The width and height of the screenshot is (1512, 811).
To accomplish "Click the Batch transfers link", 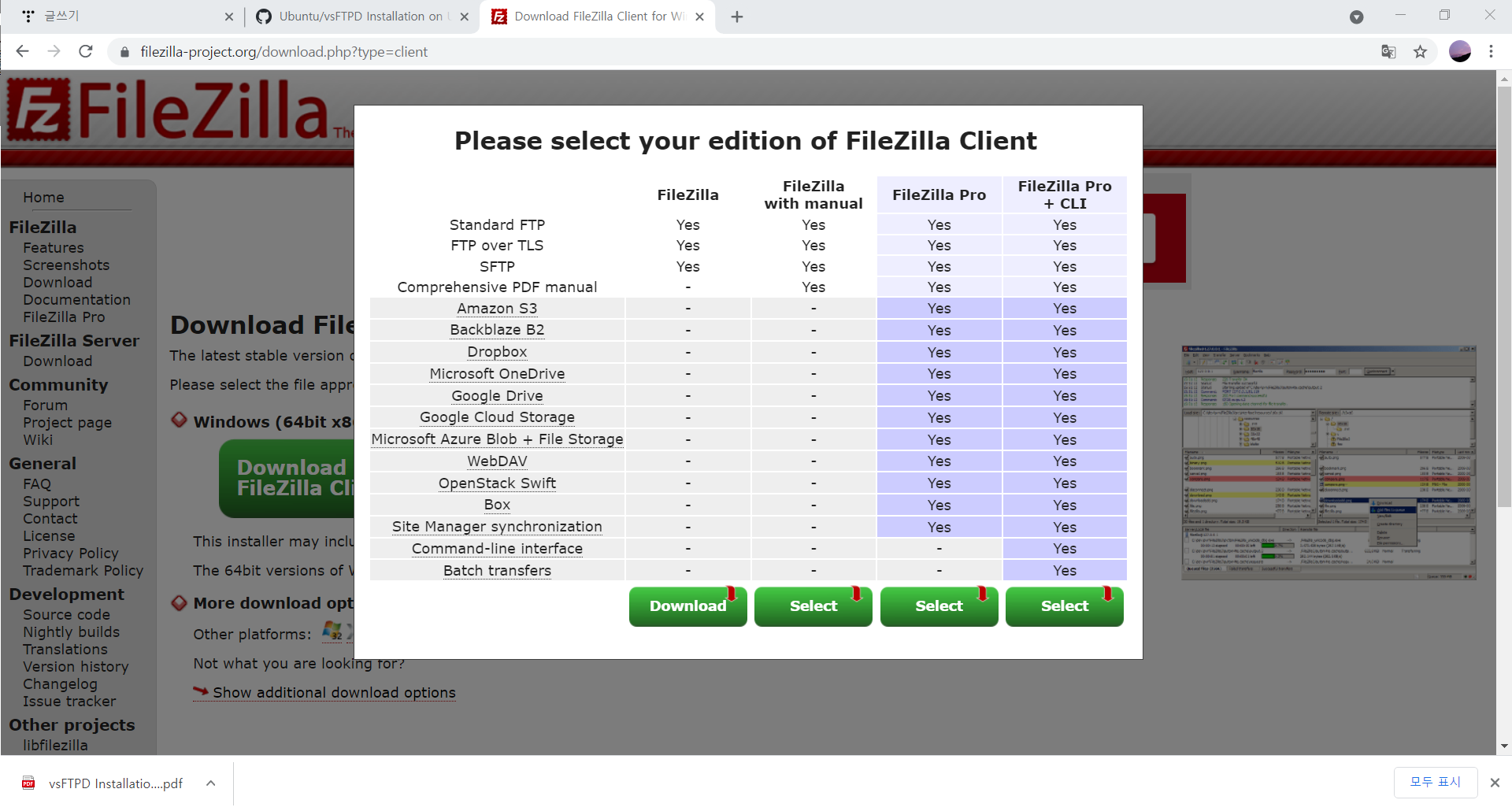I will click(x=497, y=571).
